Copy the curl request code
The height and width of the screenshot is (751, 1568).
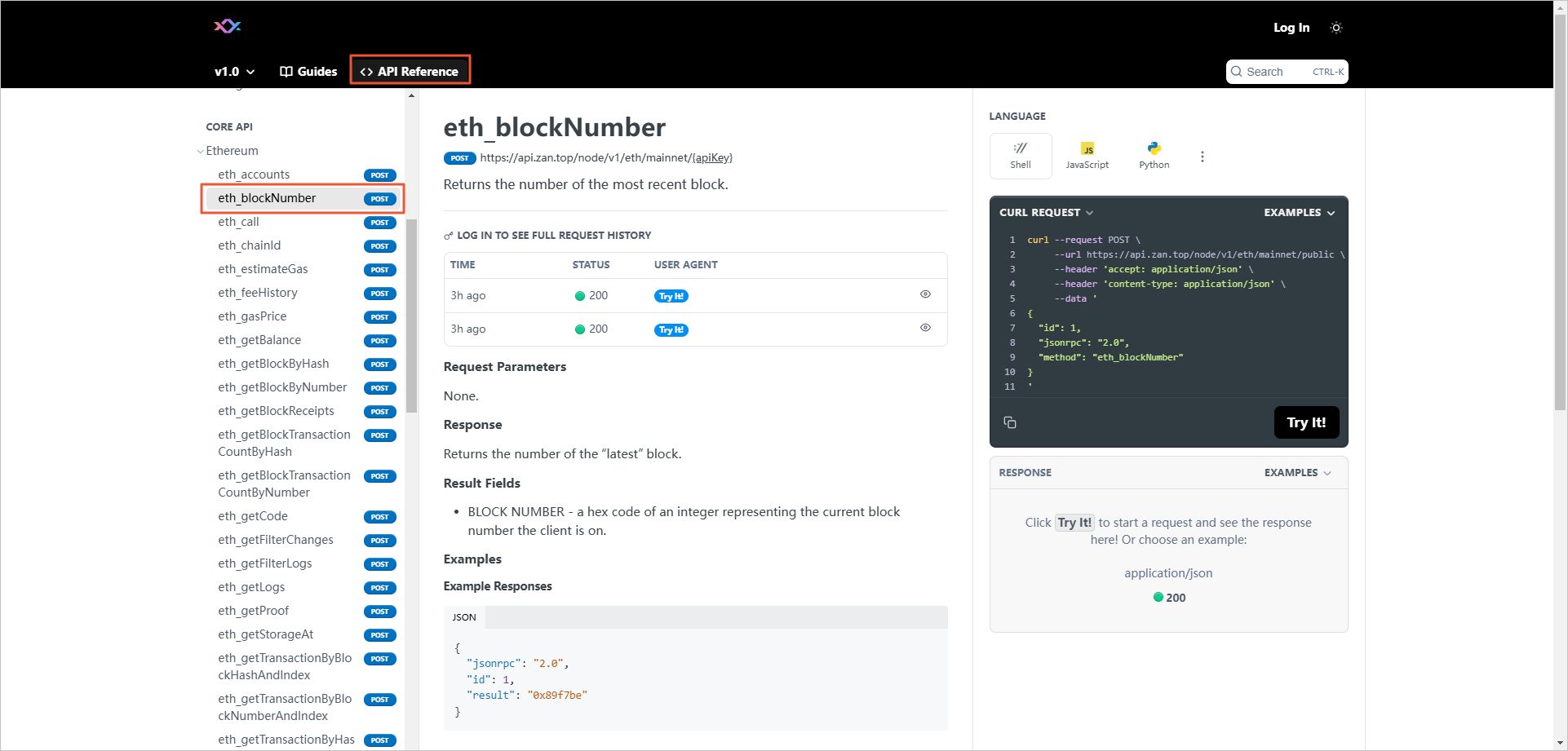click(1010, 422)
